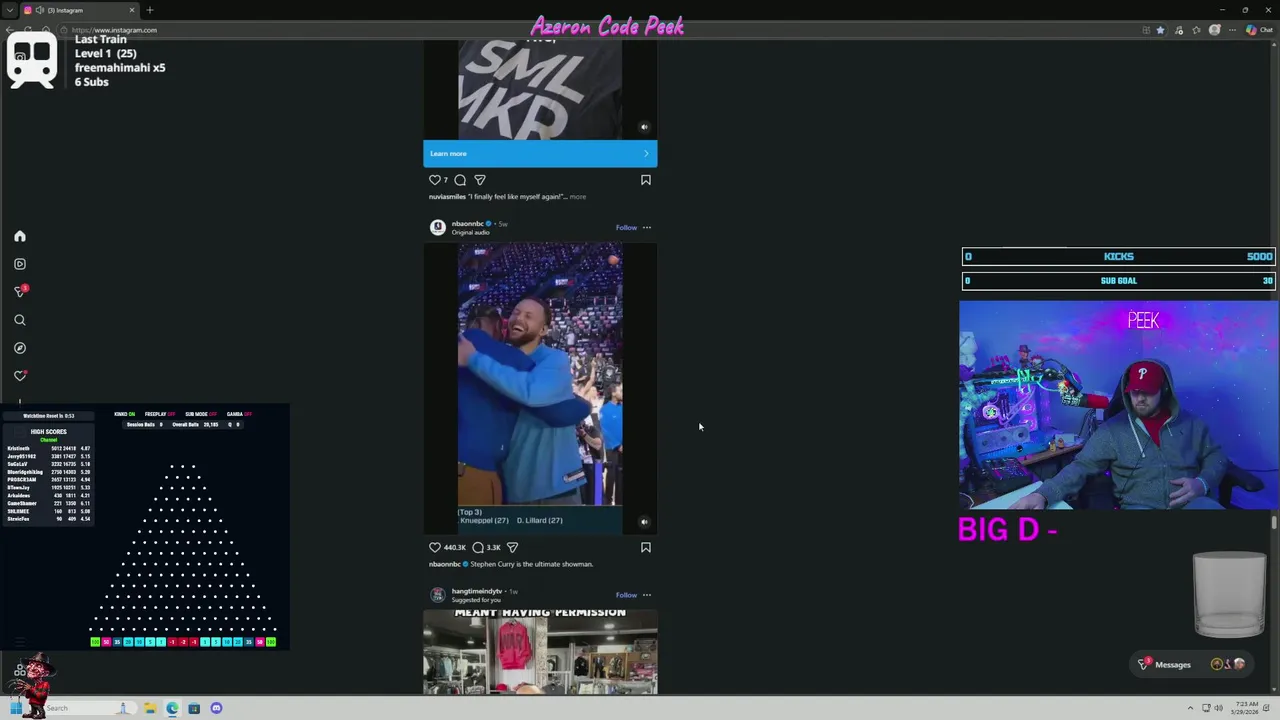
Task: Click original audio under nbaonnbc
Action: pos(471,232)
